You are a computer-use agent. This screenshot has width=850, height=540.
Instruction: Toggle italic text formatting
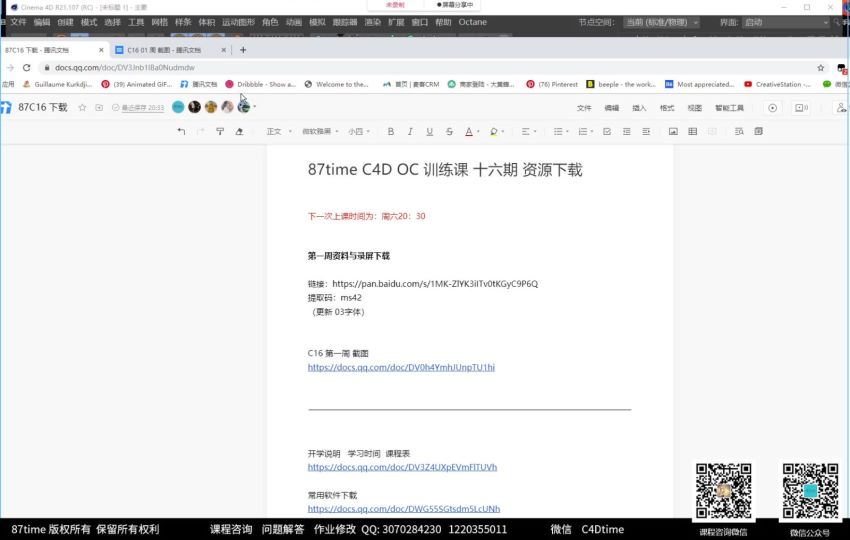click(410, 131)
